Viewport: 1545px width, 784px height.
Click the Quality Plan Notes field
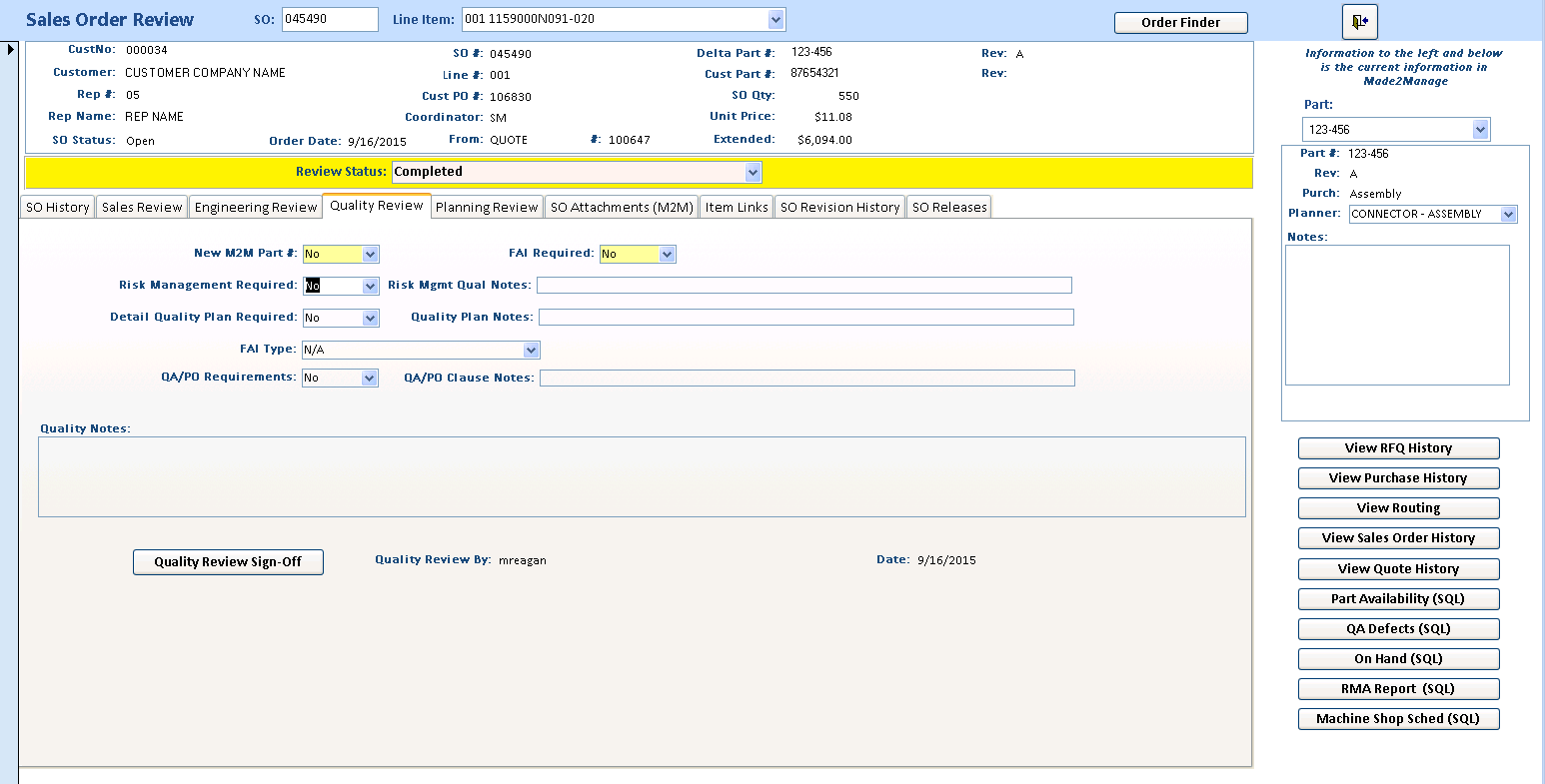806,318
